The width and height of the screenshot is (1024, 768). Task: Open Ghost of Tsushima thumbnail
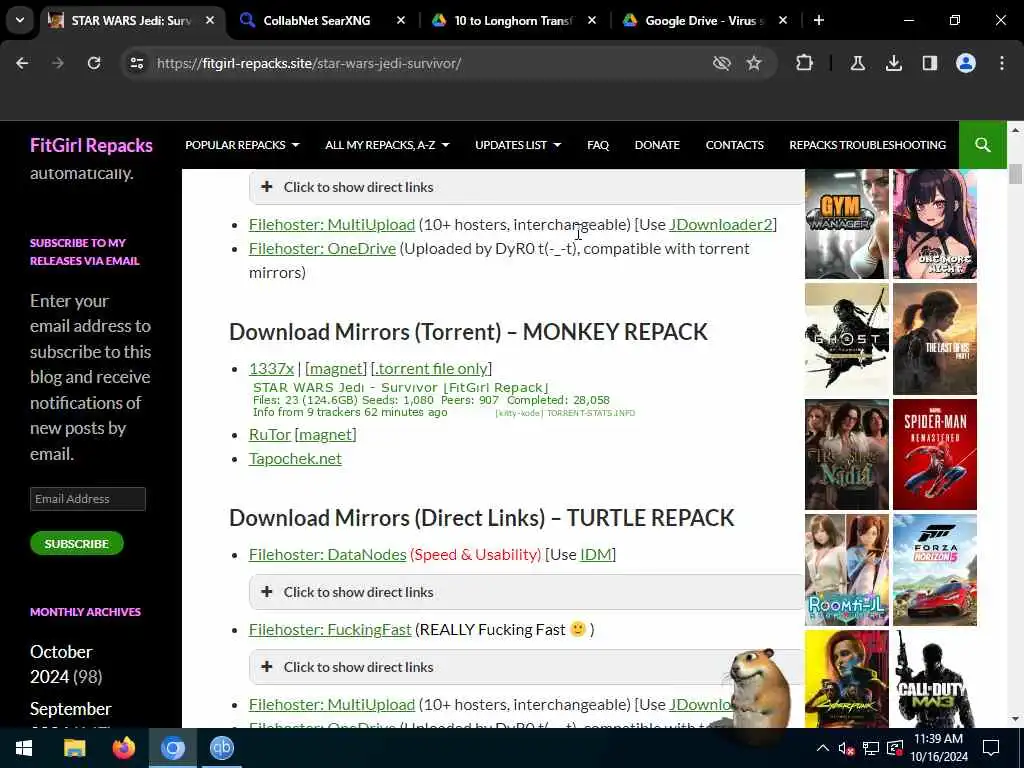click(x=846, y=339)
